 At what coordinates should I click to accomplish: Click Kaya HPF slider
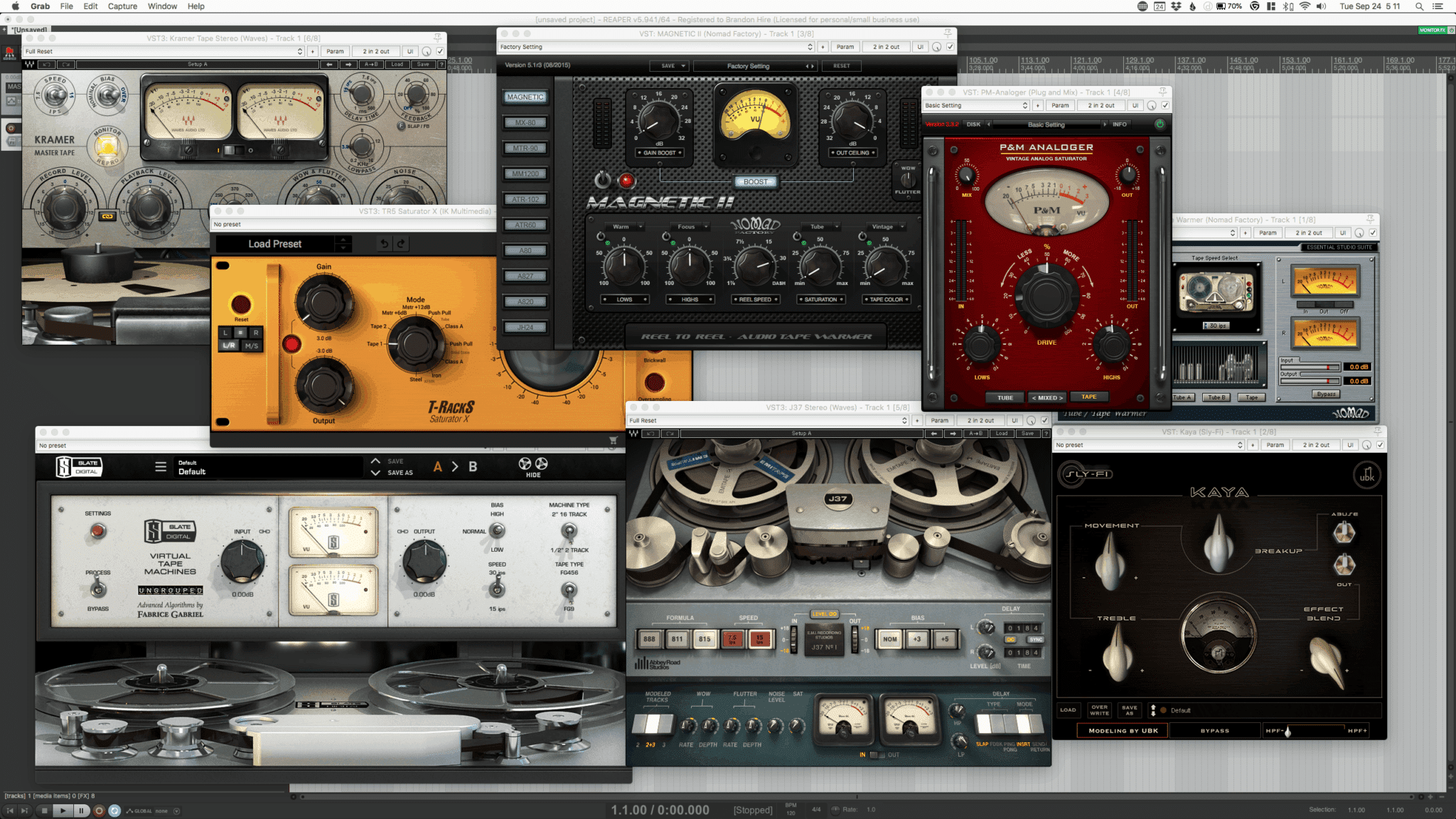[x=1315, y=731]
